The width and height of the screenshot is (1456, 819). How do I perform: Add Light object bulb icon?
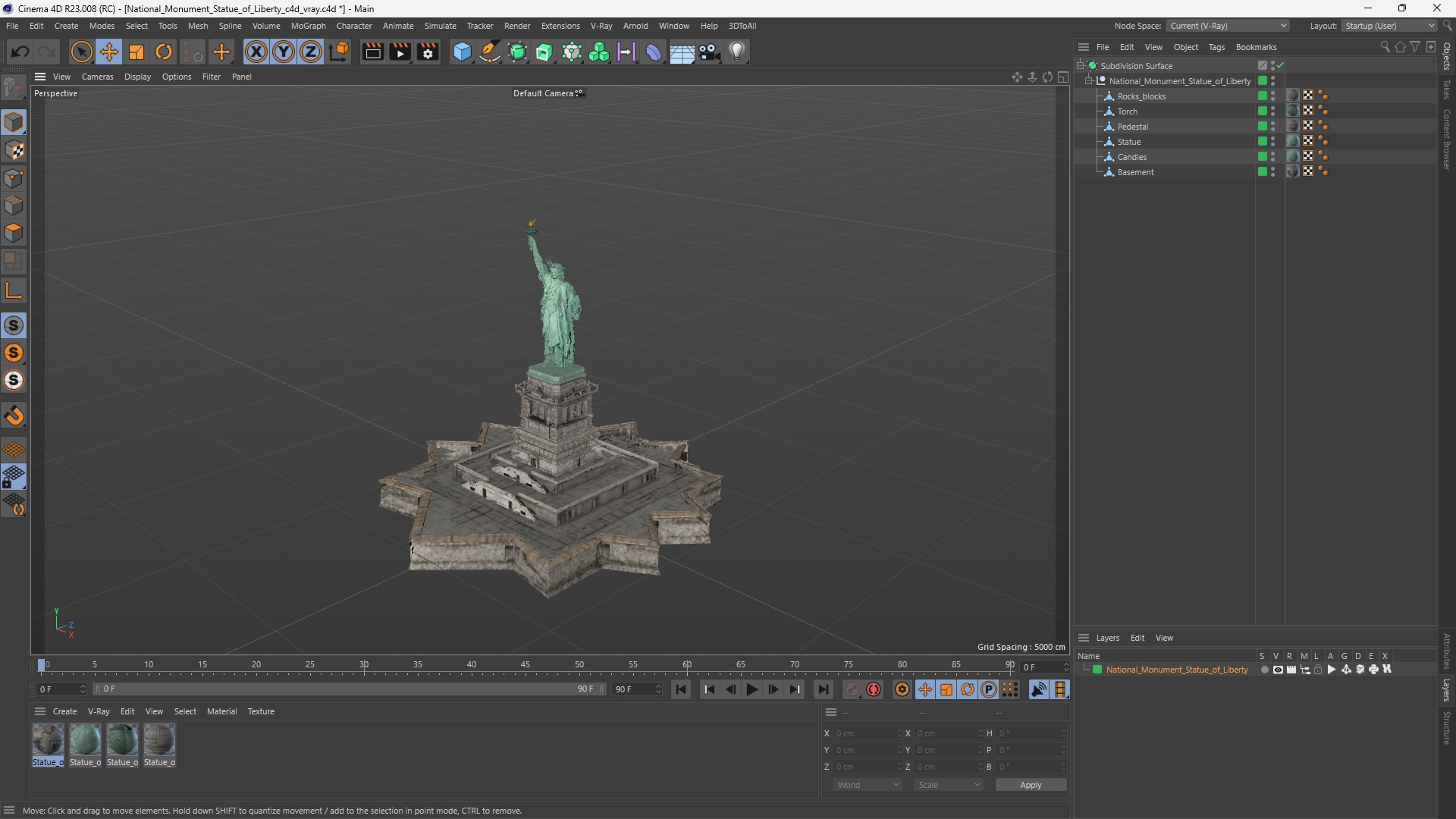(737, 52)
